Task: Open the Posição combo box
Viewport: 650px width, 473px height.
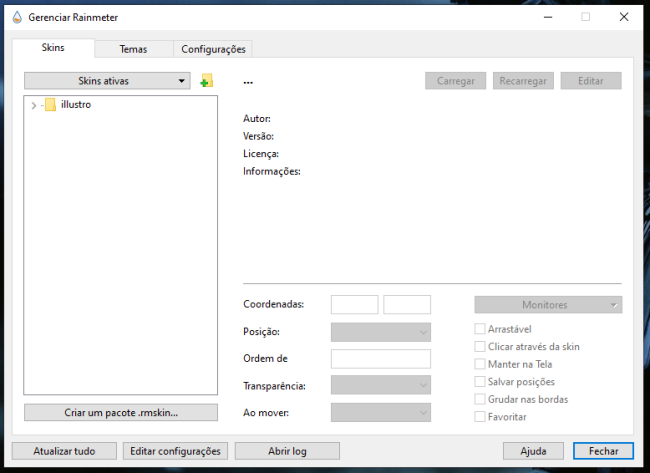Action: point(380,332)
